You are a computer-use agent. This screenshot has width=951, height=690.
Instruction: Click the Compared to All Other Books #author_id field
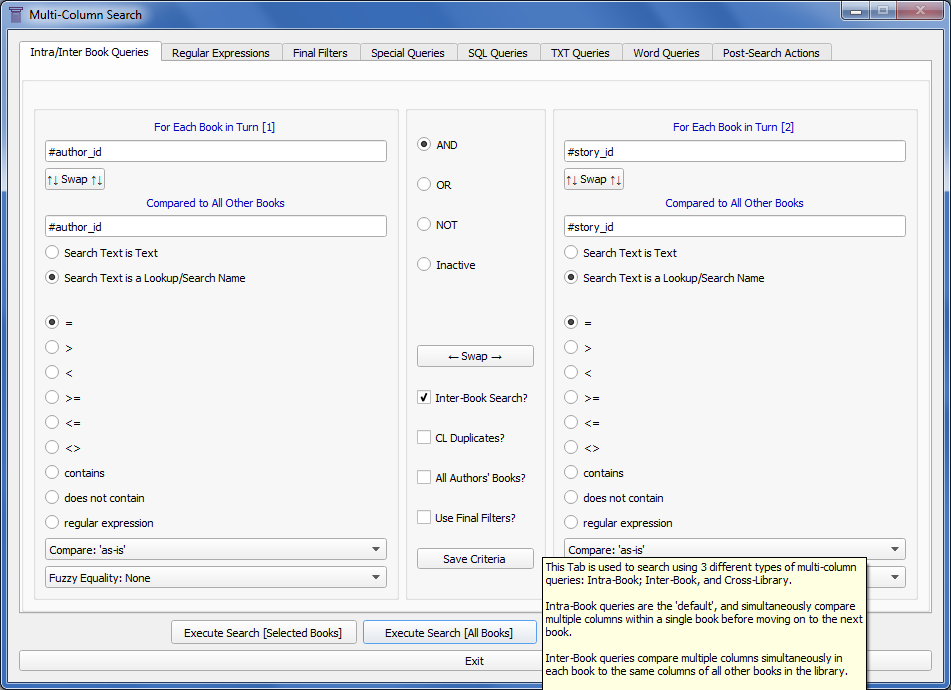[216, 226]
